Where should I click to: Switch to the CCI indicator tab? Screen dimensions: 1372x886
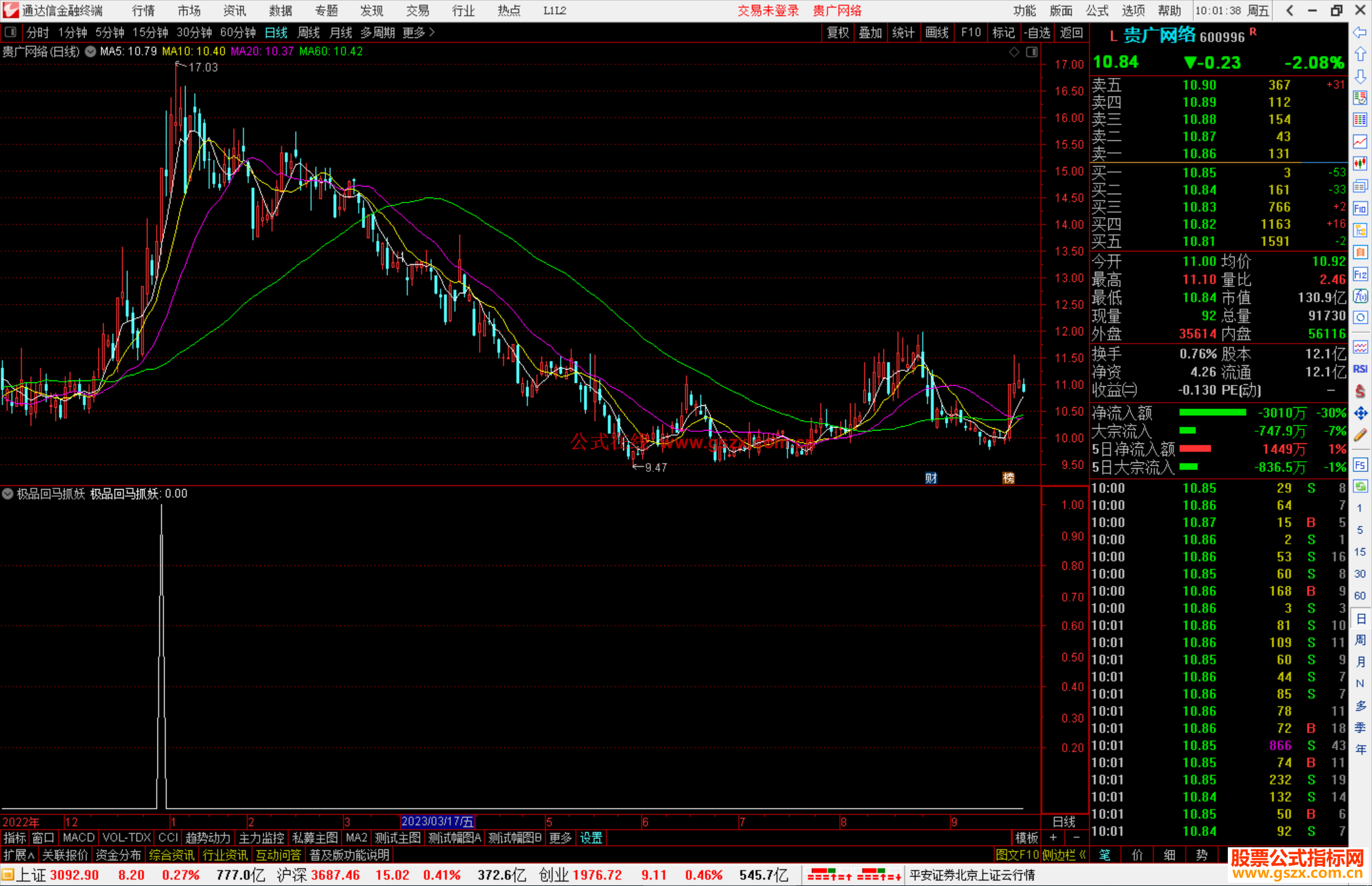pos(168,838)
